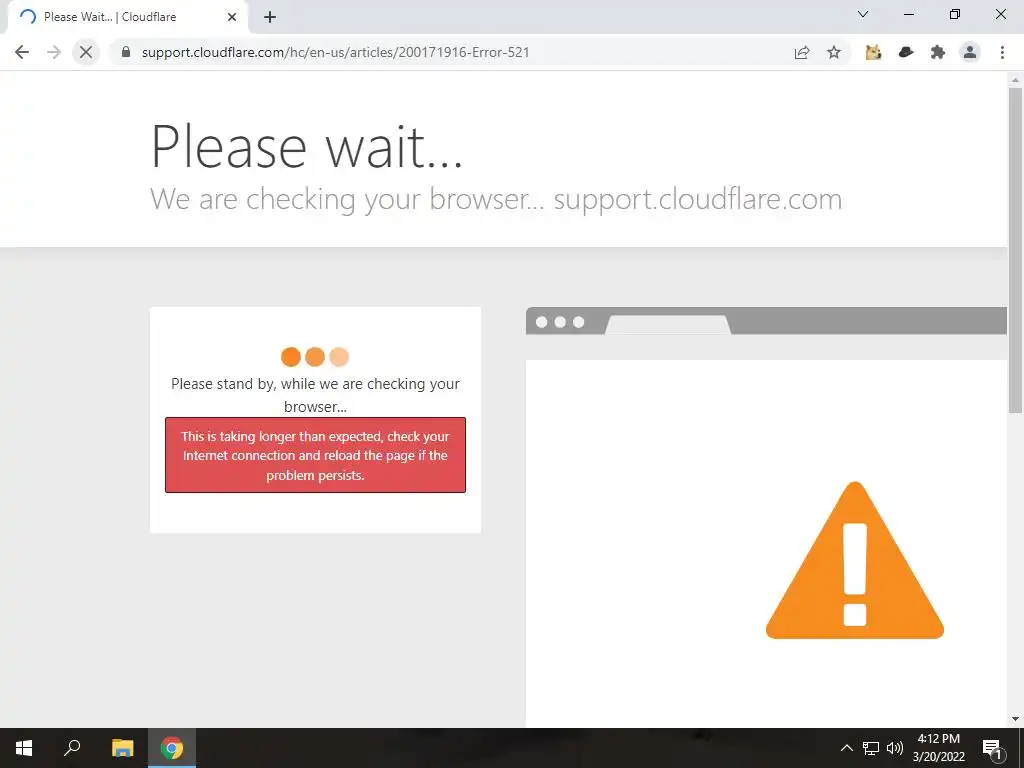
Task: Open the Chrome profile avatar
Action: [x=970, y=52]
